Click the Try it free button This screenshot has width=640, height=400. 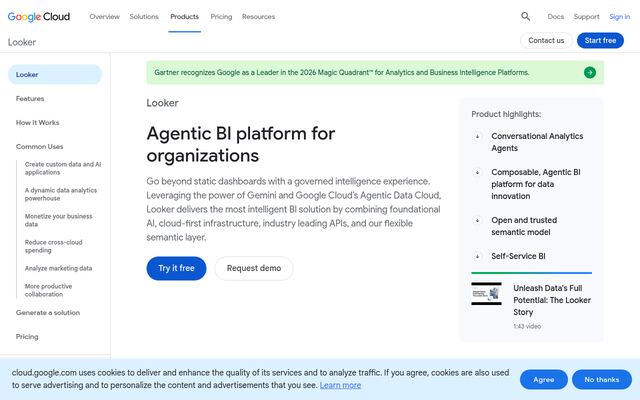pos(176,268)
